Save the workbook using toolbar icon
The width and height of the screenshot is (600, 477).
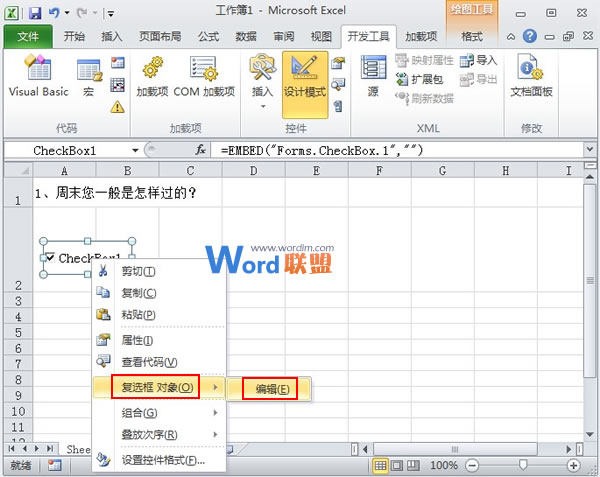(x=35, y=13)
